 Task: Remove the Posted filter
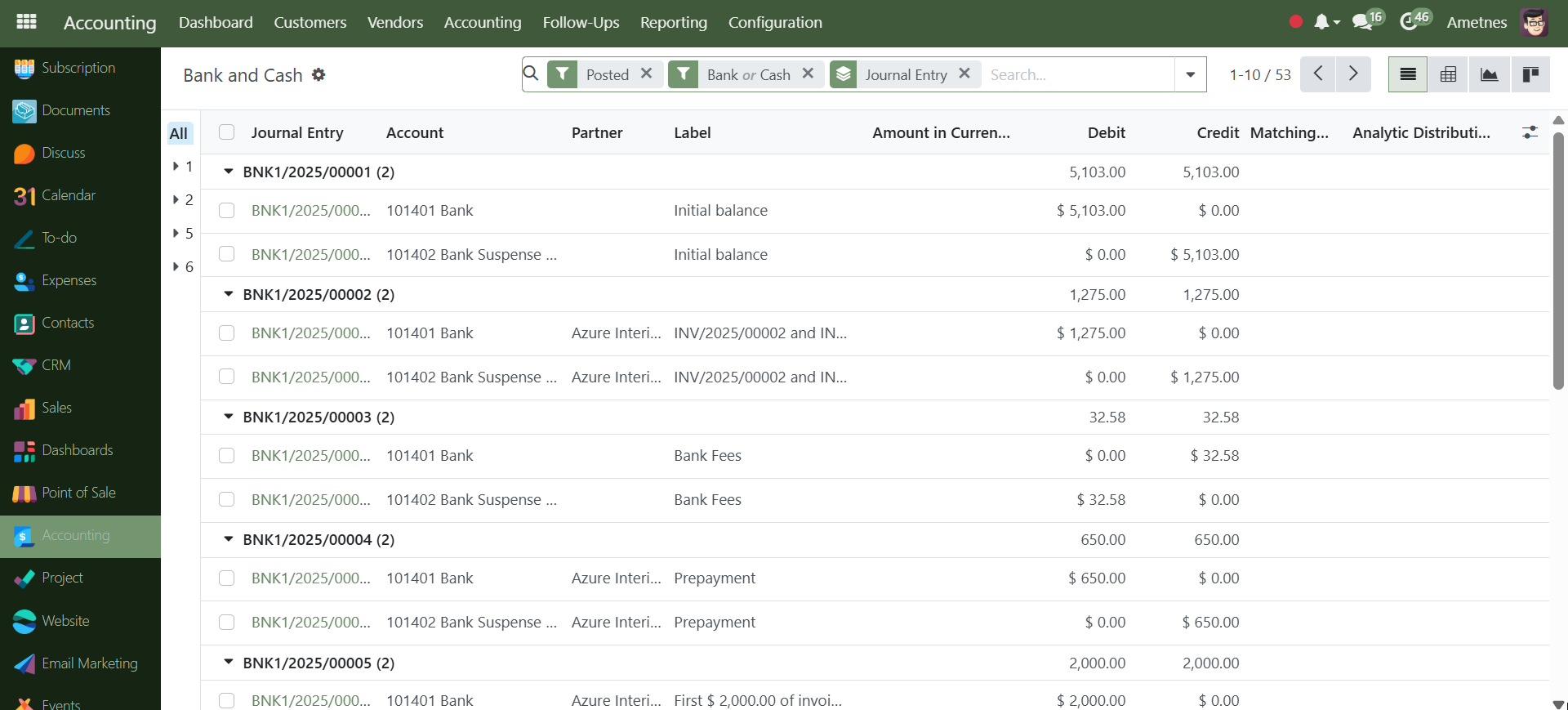pyautogui.click(x=646, y=74)
